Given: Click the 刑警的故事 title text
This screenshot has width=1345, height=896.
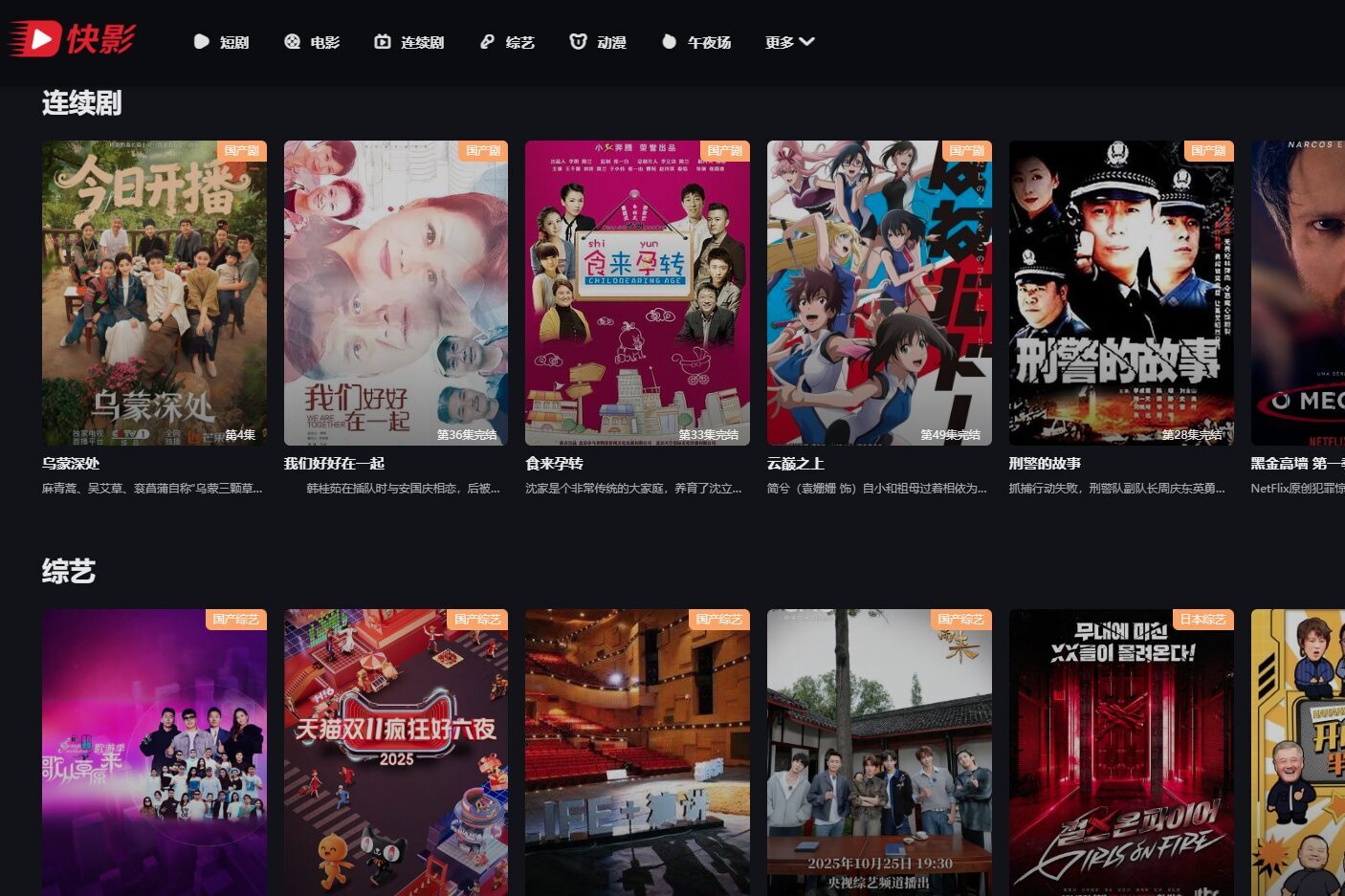Looking at the screenshot, I should 1045,464.
